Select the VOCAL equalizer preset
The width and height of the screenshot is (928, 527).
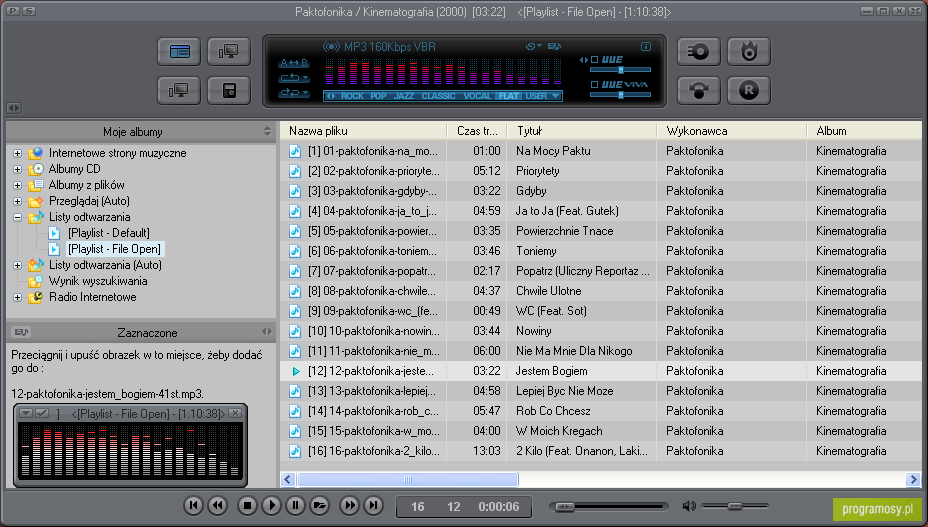tap(477, 96)
